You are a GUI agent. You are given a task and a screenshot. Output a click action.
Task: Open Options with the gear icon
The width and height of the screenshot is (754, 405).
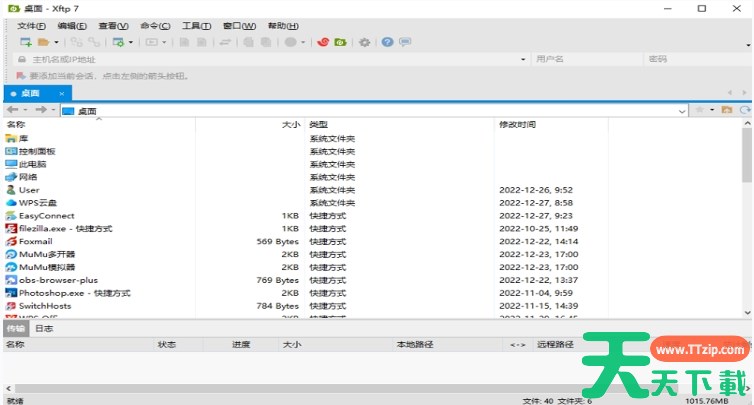point(364,42)
